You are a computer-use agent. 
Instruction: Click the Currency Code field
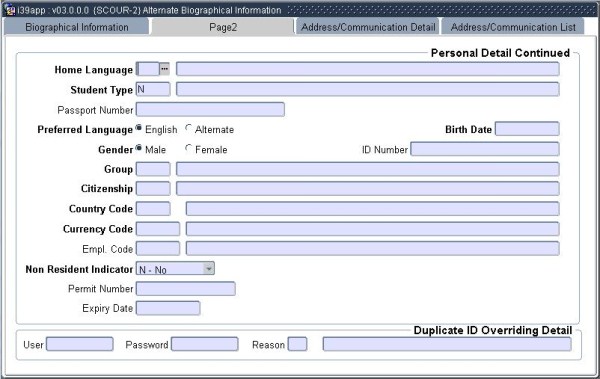(158, 229)
